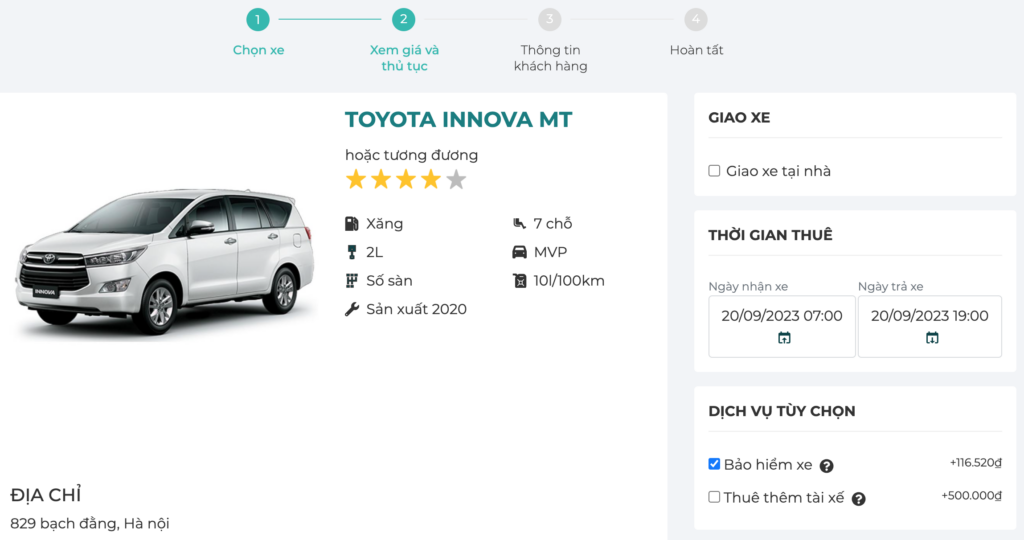1024x540 pixels.
Task: Click the car icon beside MVP
Action: (519, 252)
